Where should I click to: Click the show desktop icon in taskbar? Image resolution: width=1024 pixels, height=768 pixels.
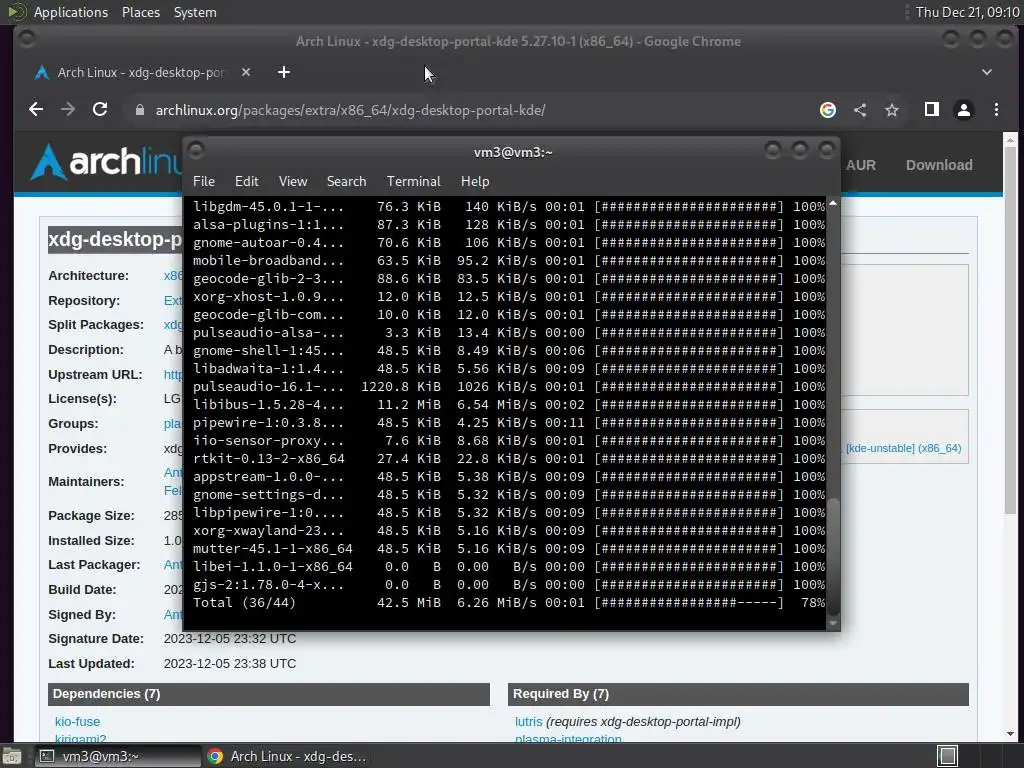pos(12,756)
